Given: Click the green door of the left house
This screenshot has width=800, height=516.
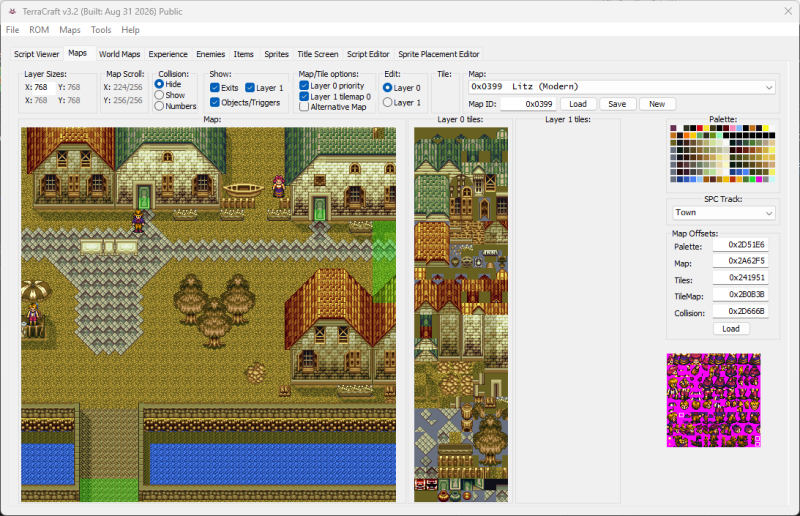Looking at the screenshot, I should pyautogui.click(x=144, y=196).
